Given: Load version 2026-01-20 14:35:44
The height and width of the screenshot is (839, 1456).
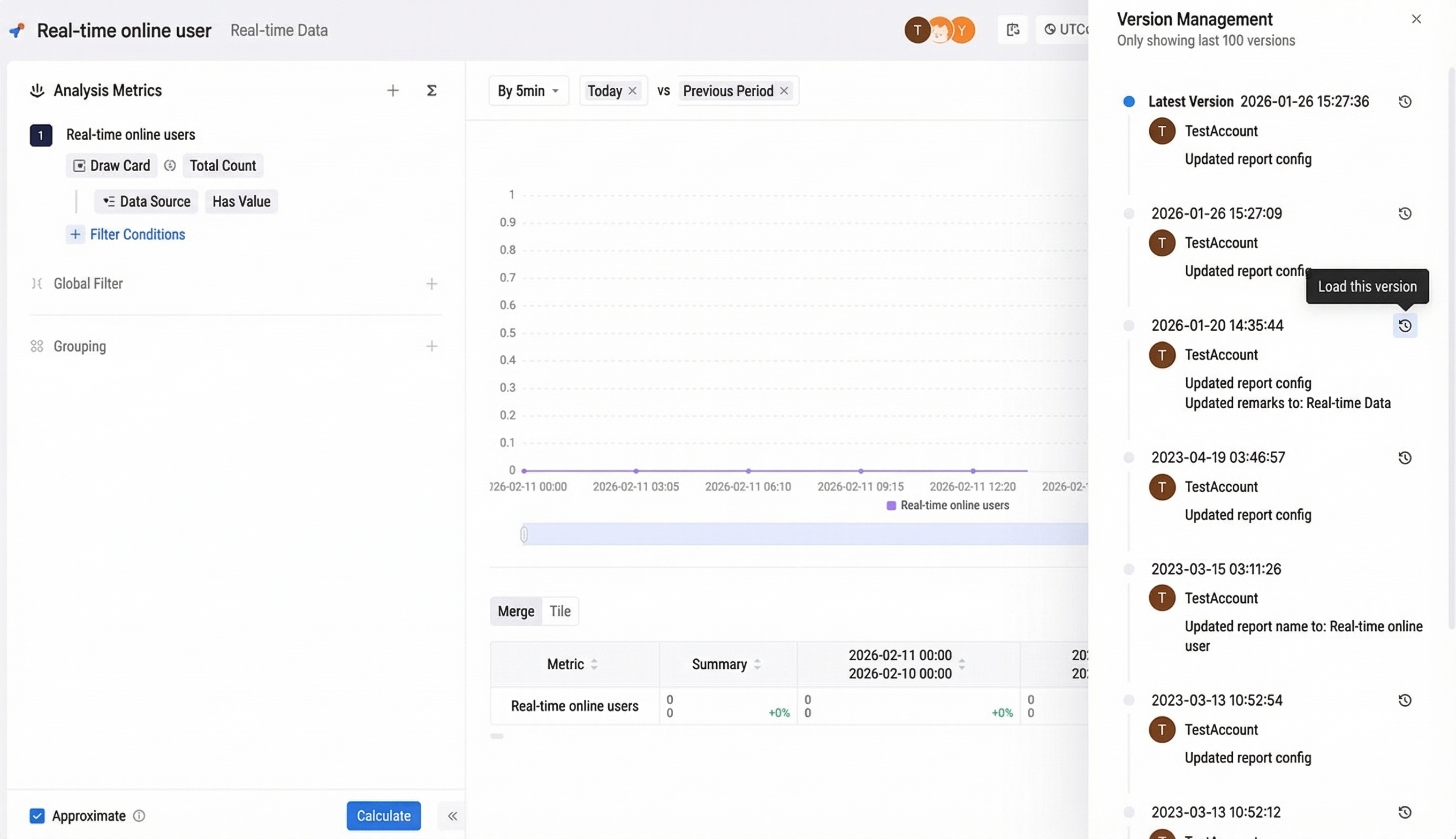Looking at the screenshot, I should [1405, 325].
